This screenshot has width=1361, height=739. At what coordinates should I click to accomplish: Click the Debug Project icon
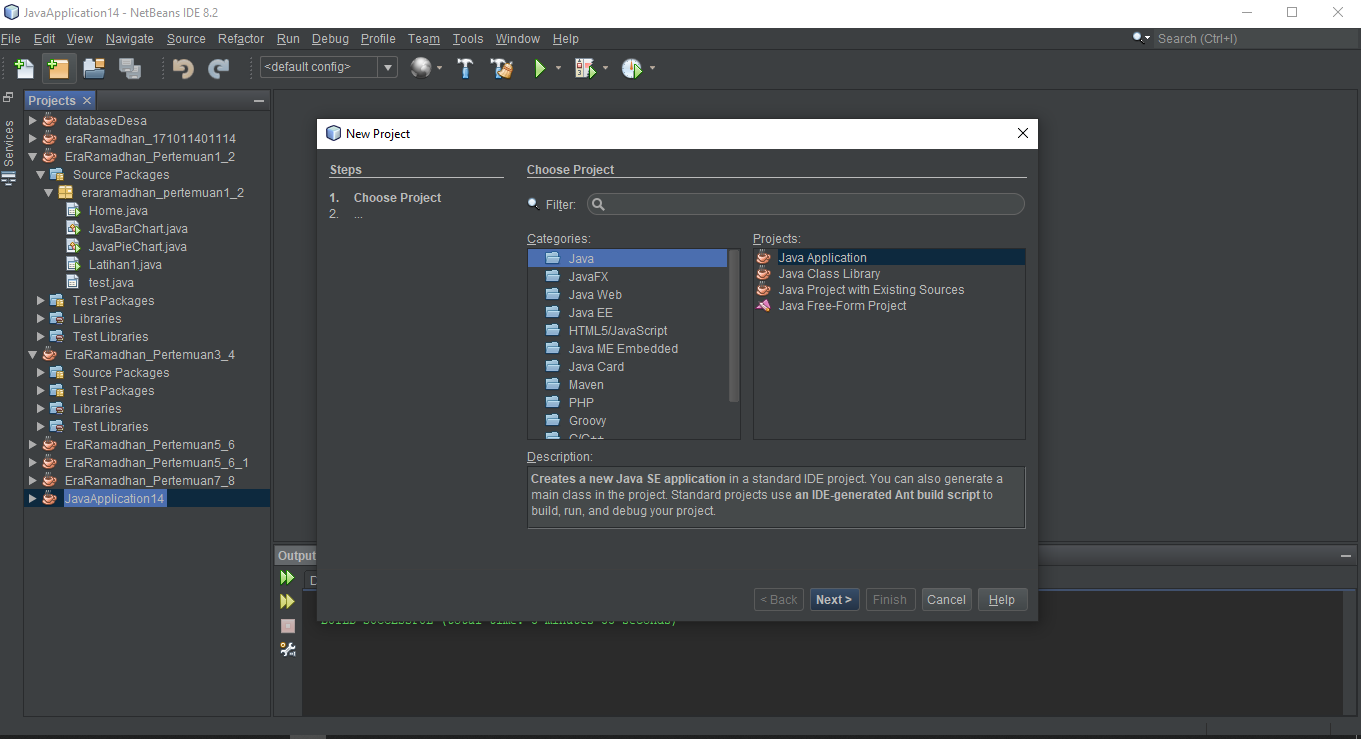point(585,68)
